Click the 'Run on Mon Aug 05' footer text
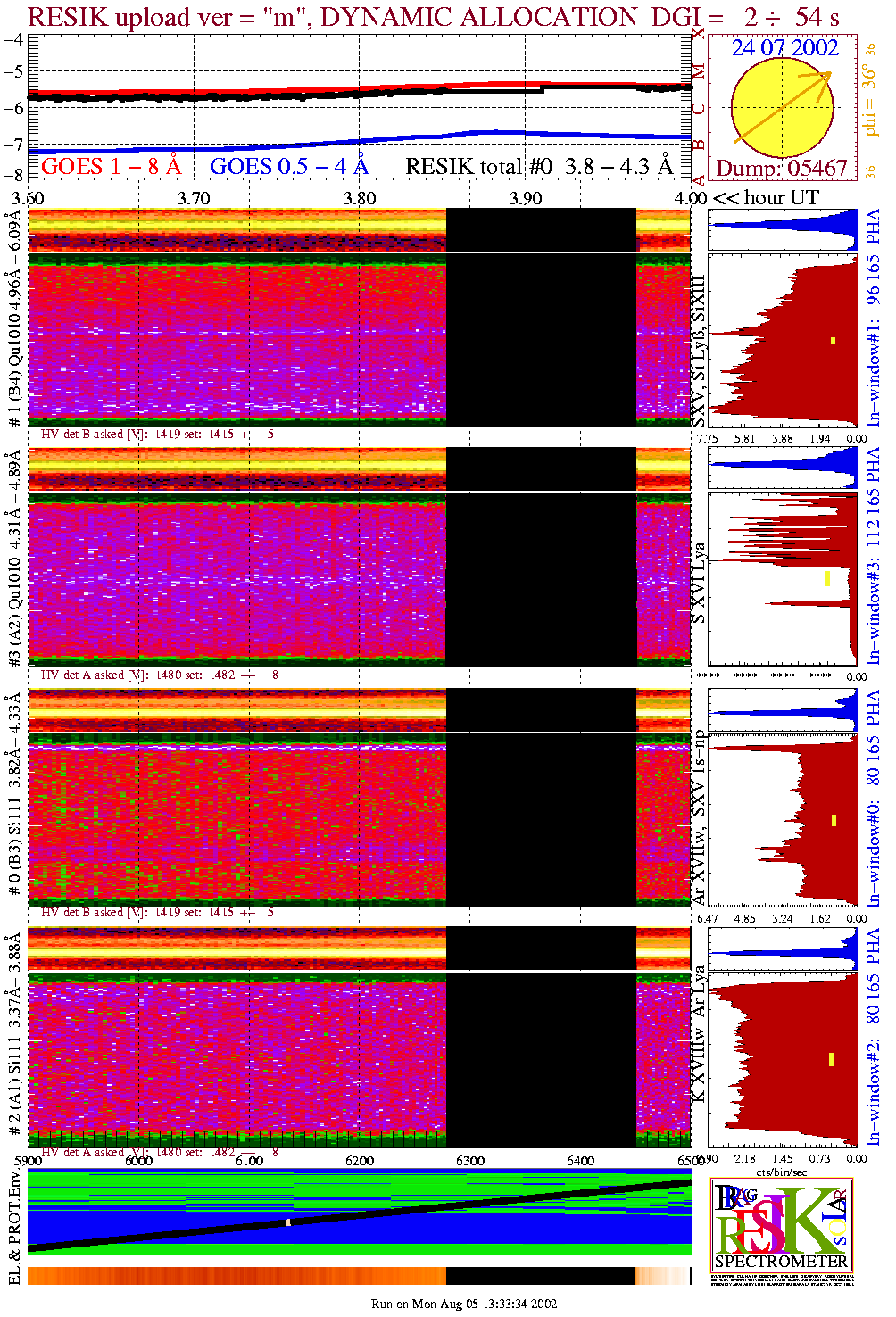 click(463, 1304)
